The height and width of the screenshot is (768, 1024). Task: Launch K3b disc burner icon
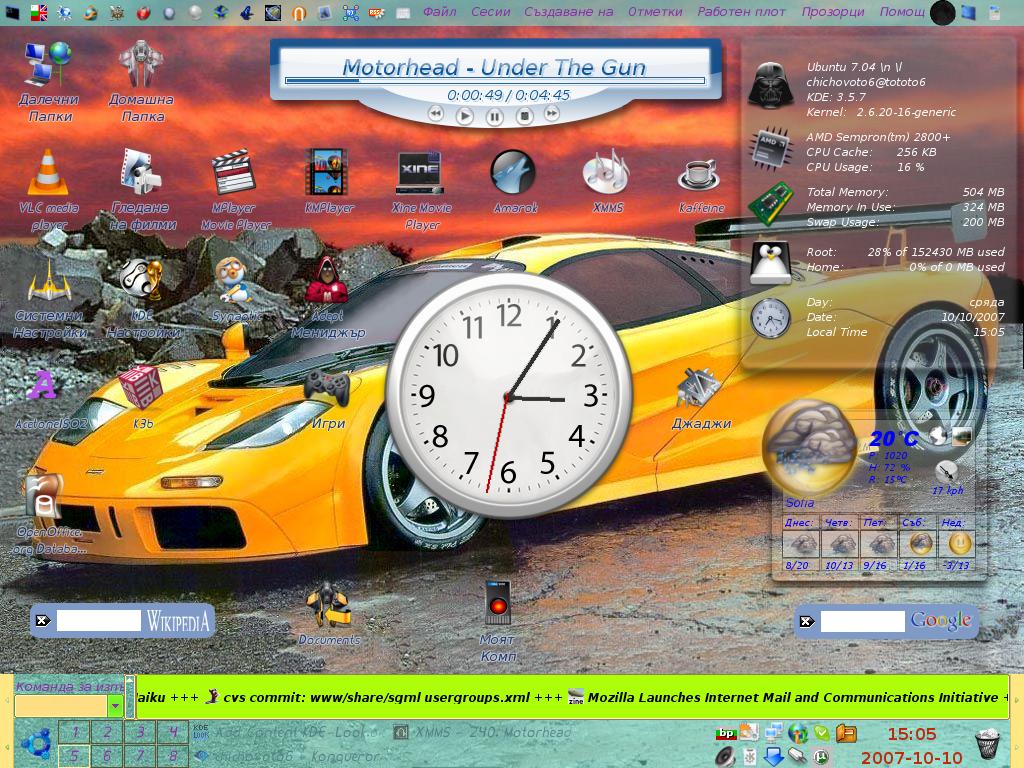click(x=140, y=387)
